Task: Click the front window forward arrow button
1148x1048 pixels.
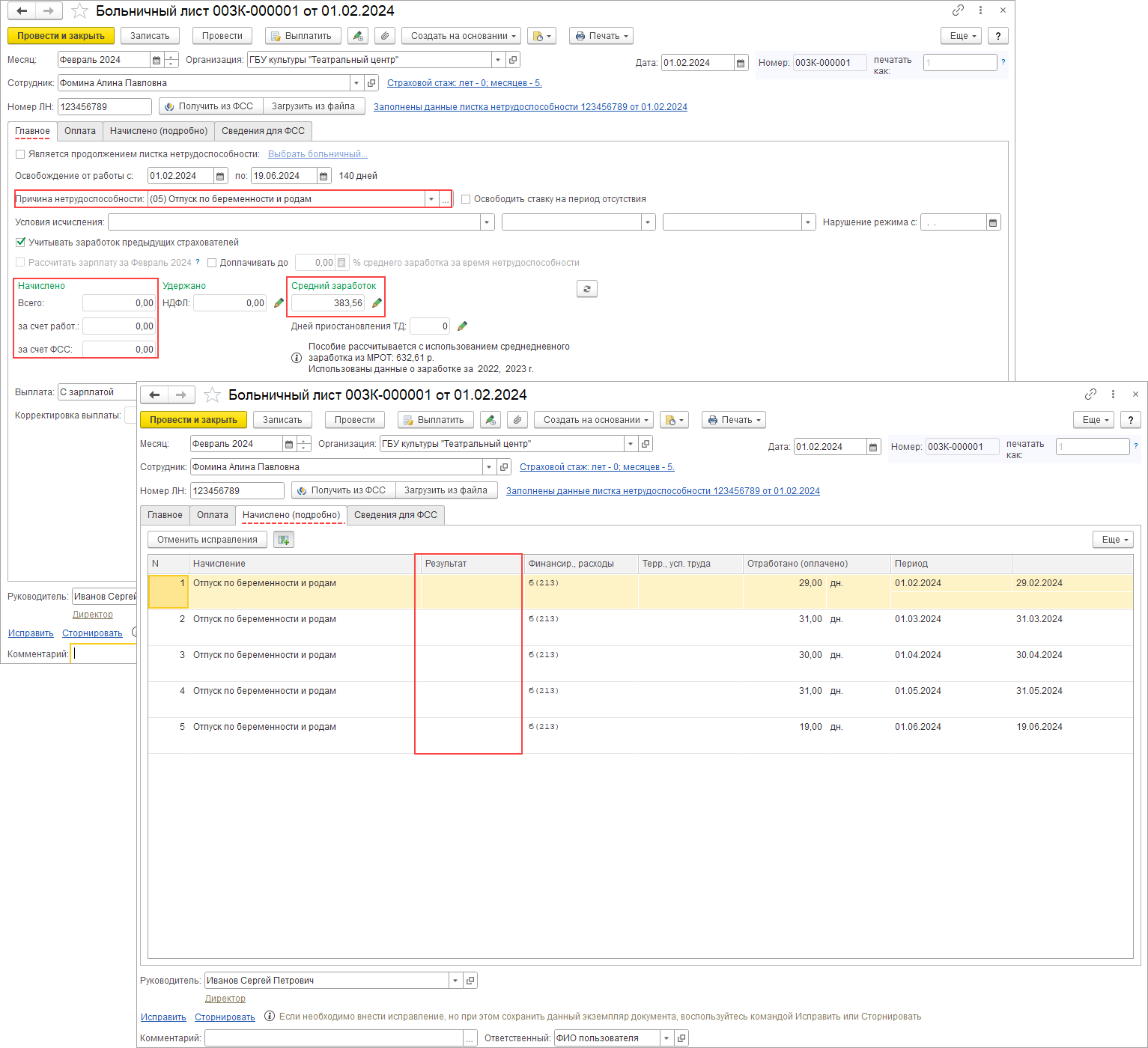Action: (181, 394)
